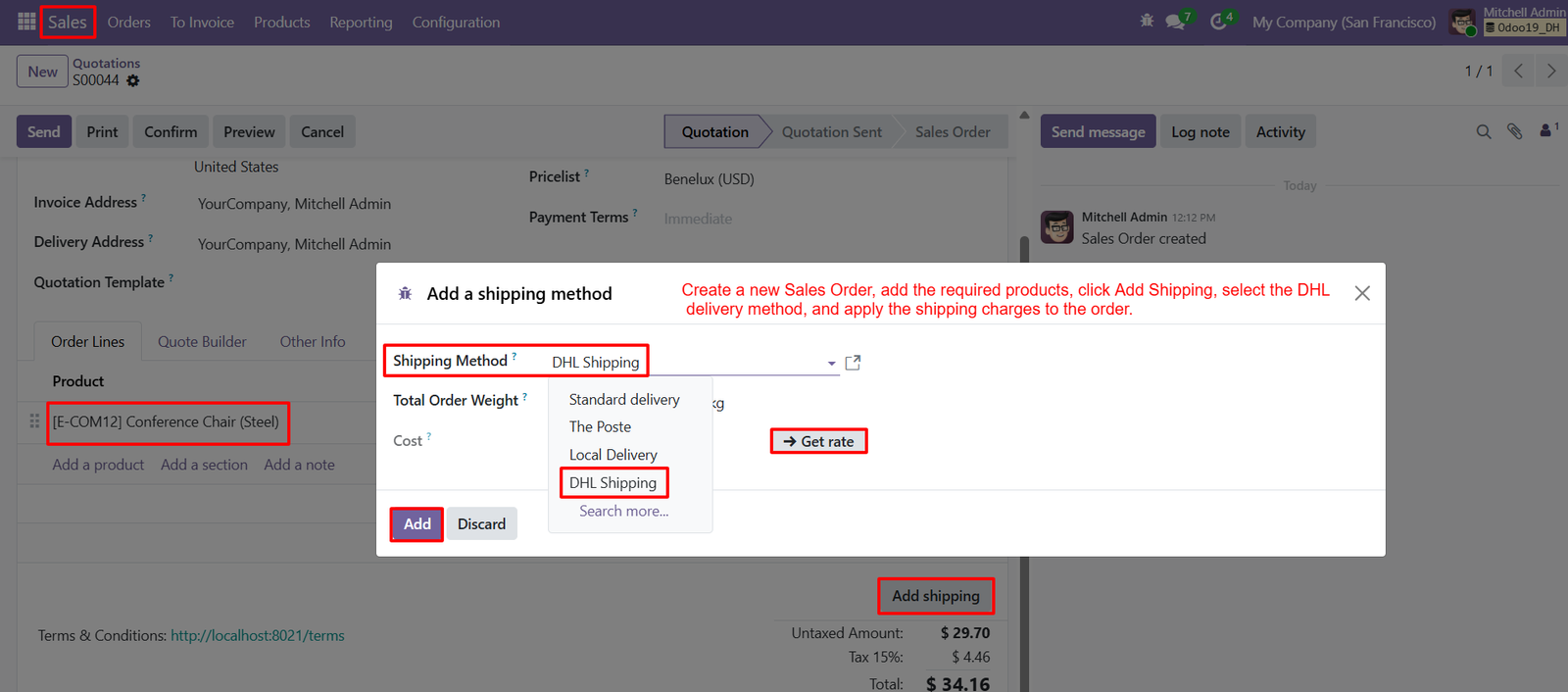Click the Preview button
Image resolution: width=1568 pixels, height=692 pixels.
pyautogui.click(x=249, y=131)
